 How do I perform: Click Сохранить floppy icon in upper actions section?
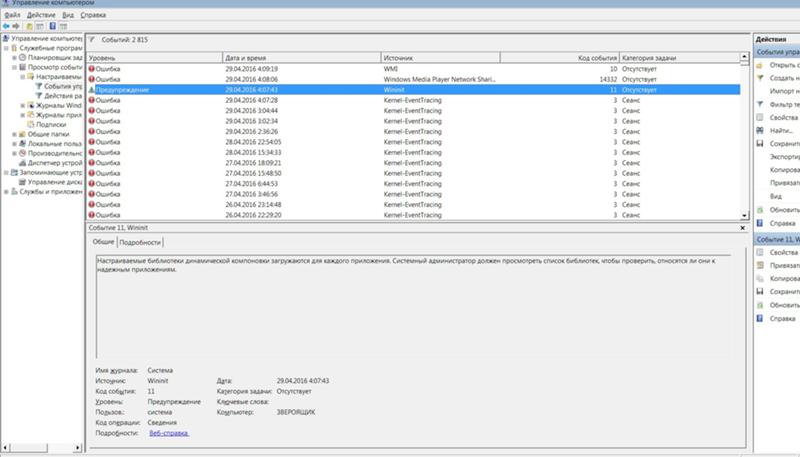[x=760, y=144]
